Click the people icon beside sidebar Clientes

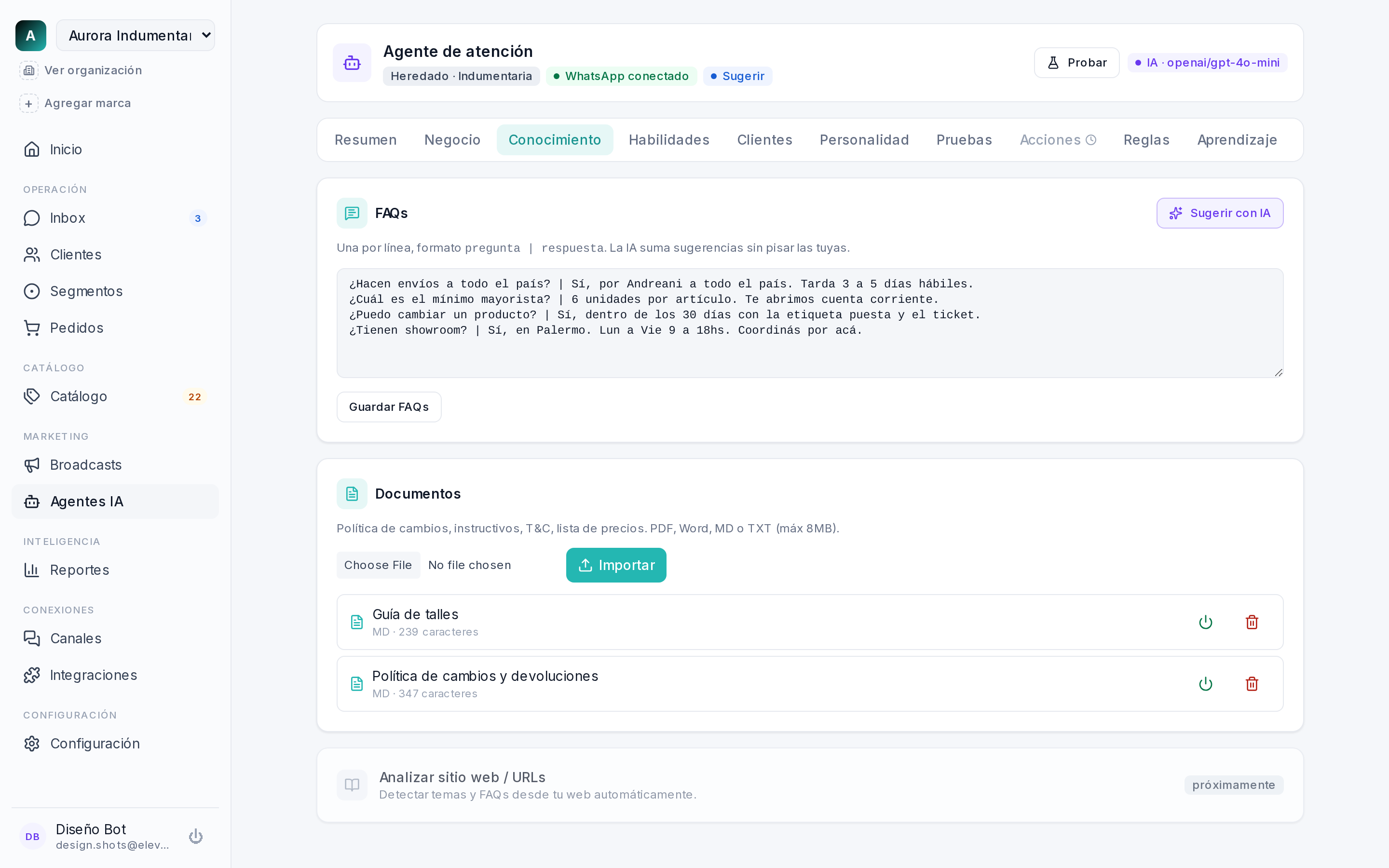tap(32, 255)
